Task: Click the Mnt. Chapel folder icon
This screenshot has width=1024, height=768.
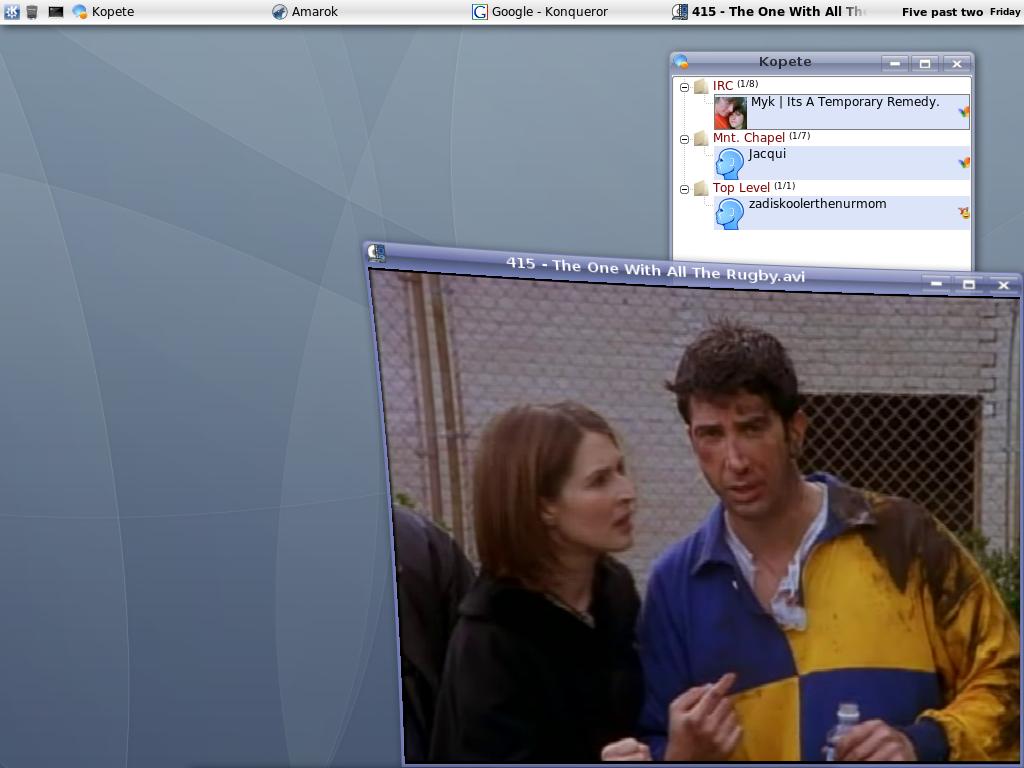Action: point(701,138)
